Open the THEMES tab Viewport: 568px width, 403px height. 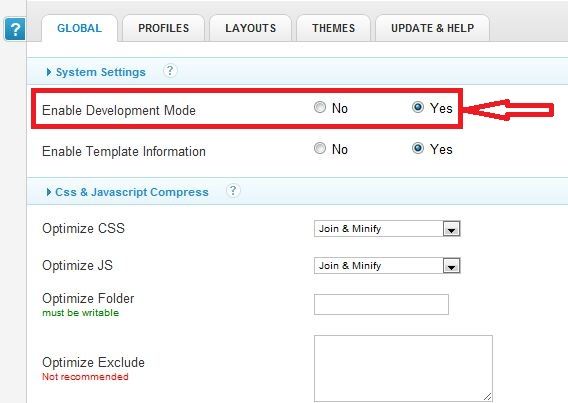(x=334, y=28)
